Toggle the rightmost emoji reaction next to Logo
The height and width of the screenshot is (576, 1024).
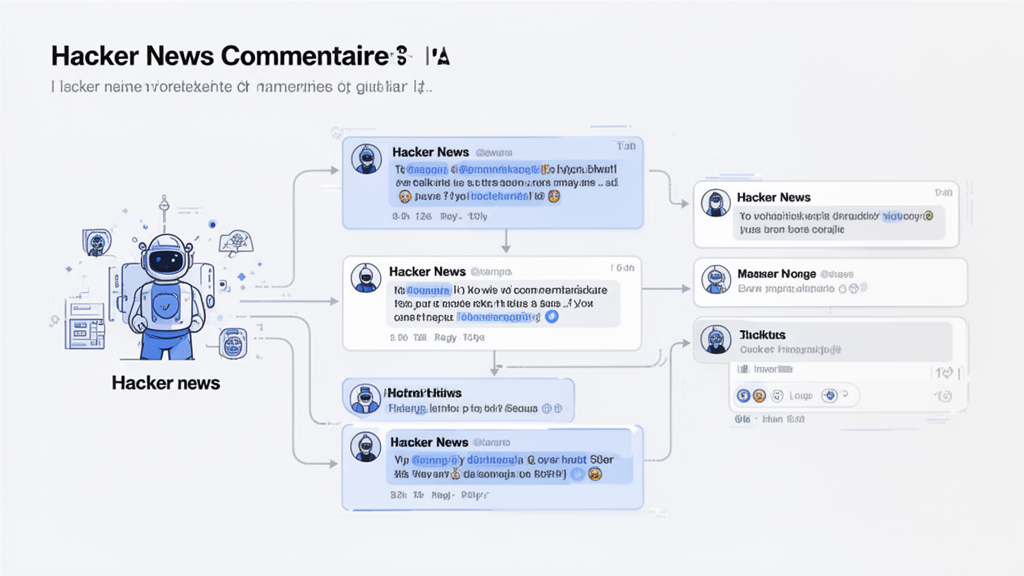[828, 395]
